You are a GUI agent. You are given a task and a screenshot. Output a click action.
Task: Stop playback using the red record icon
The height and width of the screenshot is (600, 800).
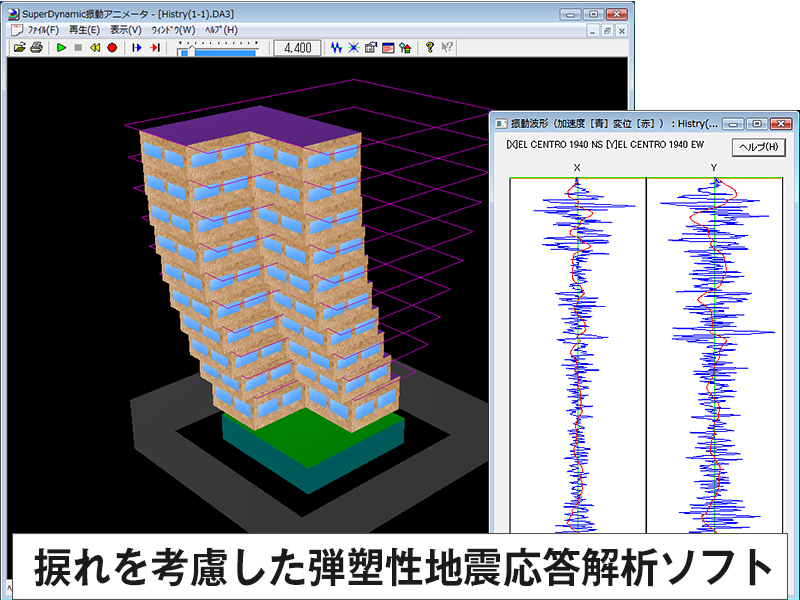pyautogui.click(x=110, y=48)
